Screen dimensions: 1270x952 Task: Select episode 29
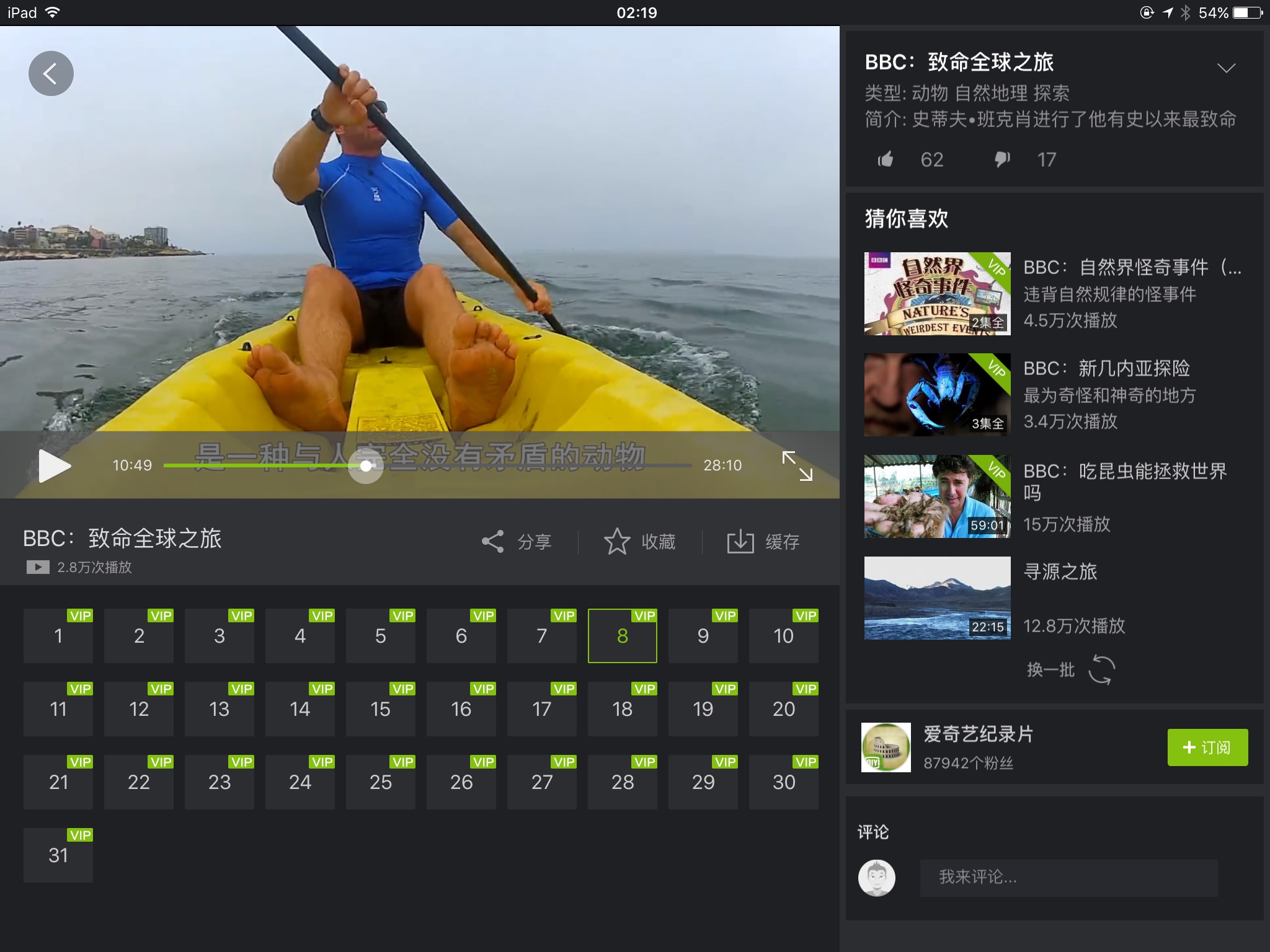(703, 782)
